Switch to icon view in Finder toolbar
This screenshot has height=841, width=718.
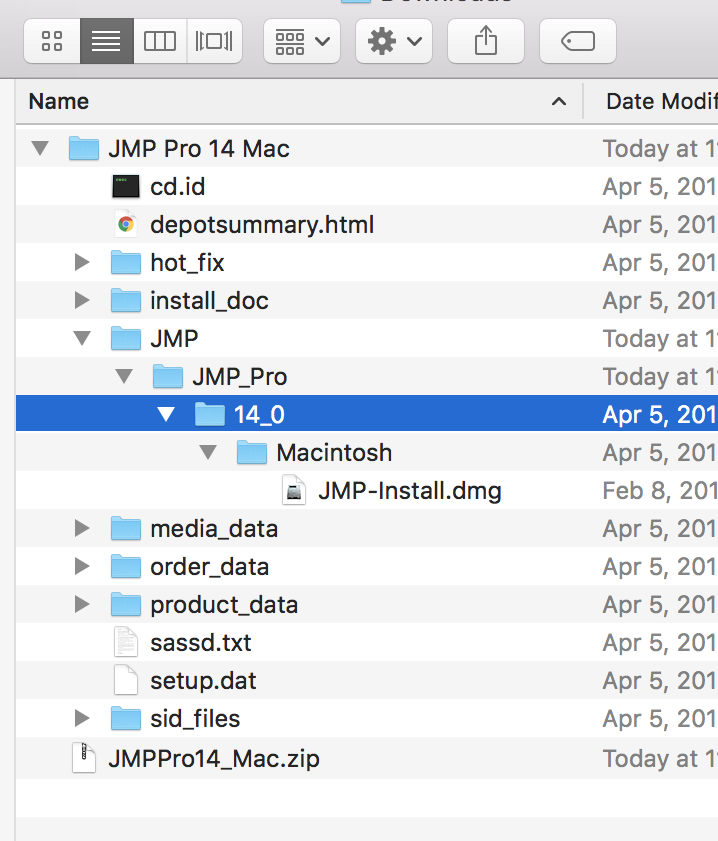point(51,41)
